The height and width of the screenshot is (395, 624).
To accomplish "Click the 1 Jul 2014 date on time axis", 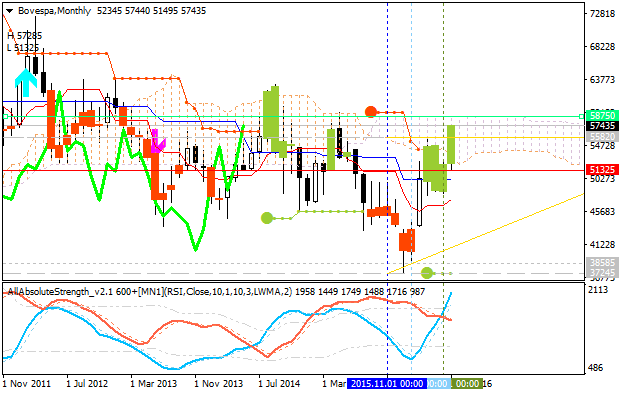I will (x=279, y=384).
